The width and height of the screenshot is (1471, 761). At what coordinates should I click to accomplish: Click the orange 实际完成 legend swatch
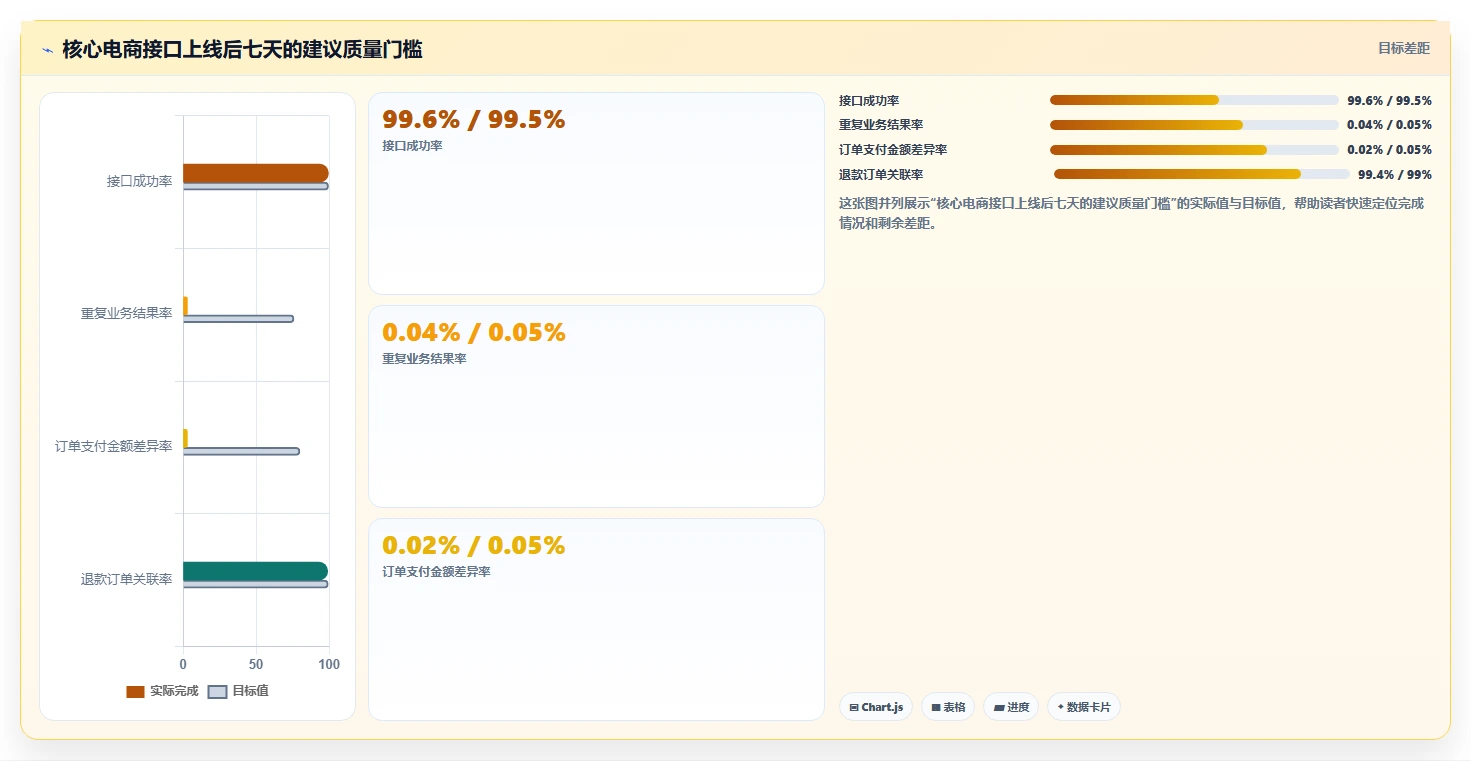[x=135, y=692]
